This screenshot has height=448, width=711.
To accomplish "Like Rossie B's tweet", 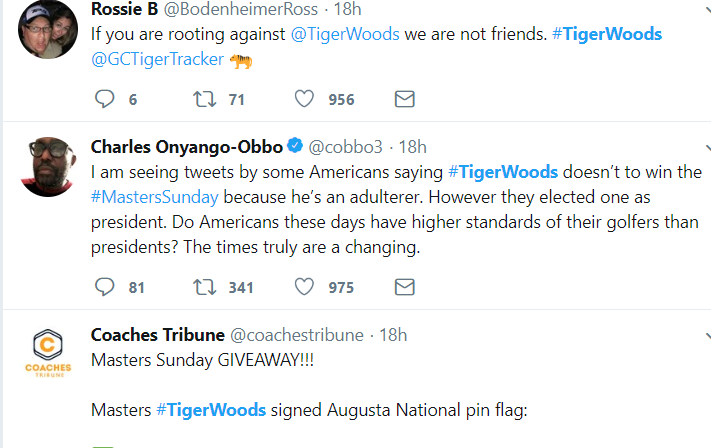I will 306,99.
